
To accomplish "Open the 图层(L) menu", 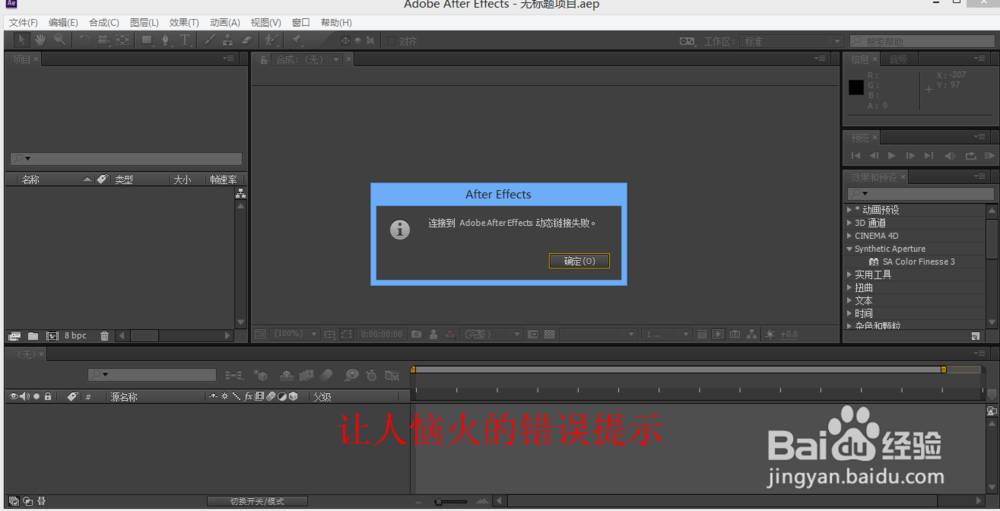I will coord(144,23).
